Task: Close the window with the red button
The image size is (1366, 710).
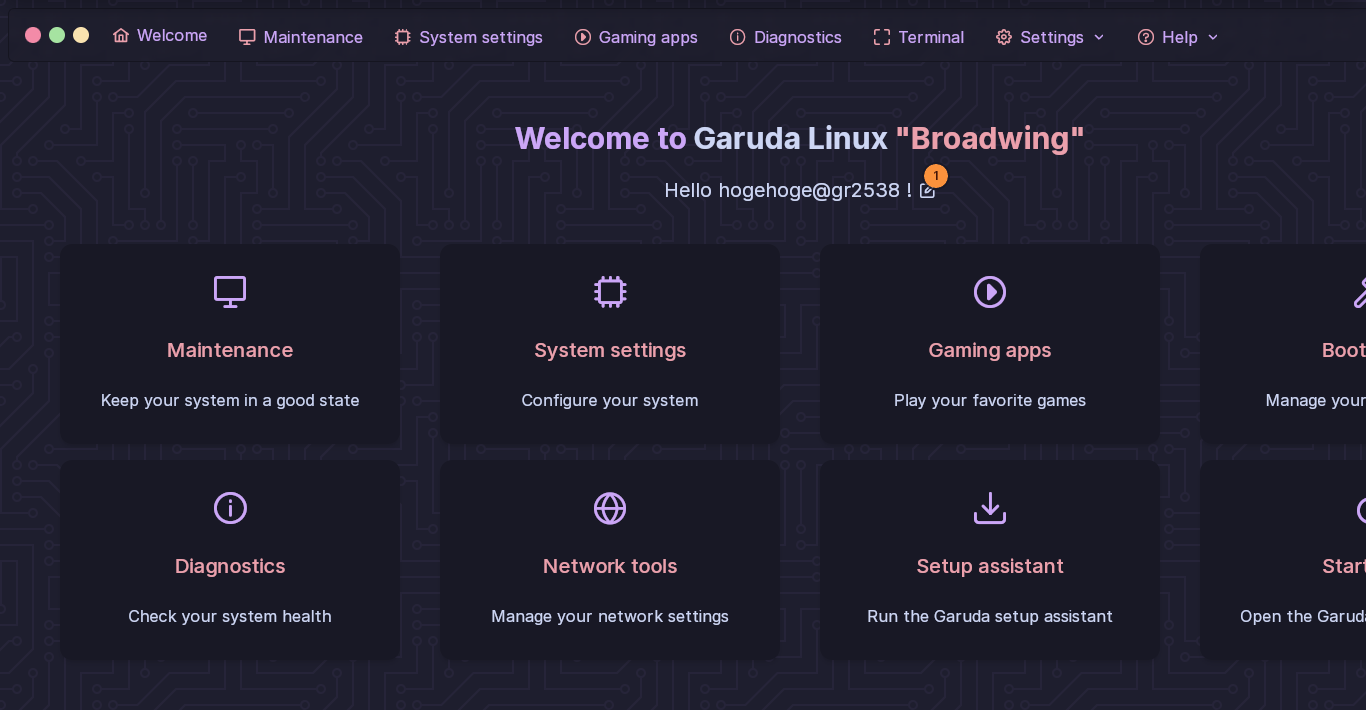Action: (x=33, y=35)
